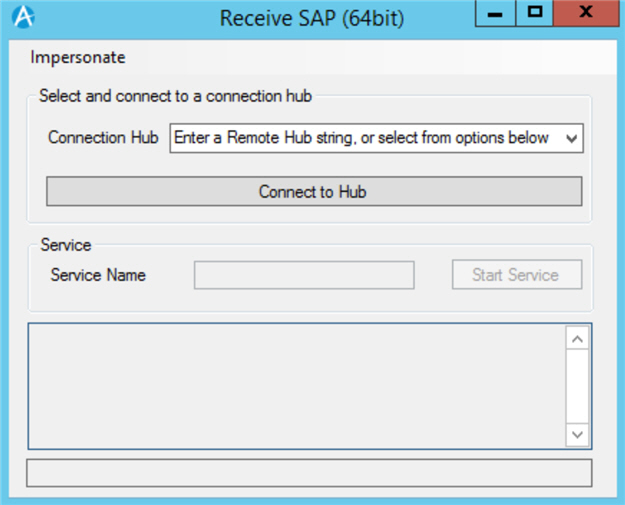Click the application logo icon in title bar
Image resolution: width=625 pixels, height=505 pixels.
23,17
